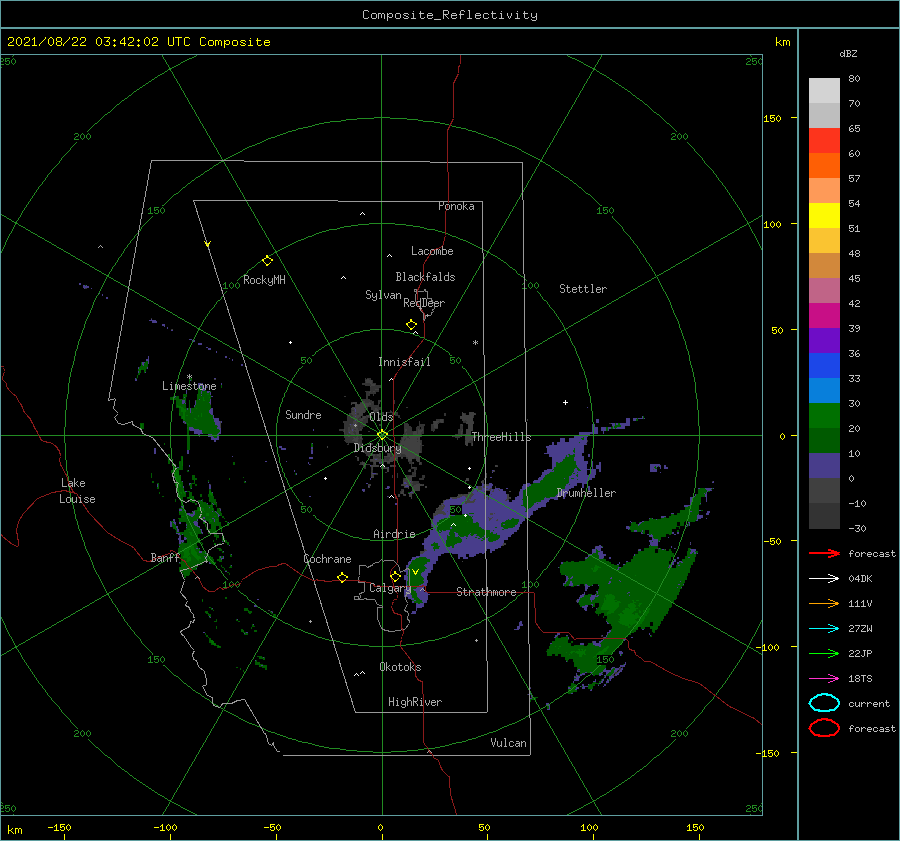Click the Strathmore town label
Screen dimensions: 900x841
click(486, 592)
